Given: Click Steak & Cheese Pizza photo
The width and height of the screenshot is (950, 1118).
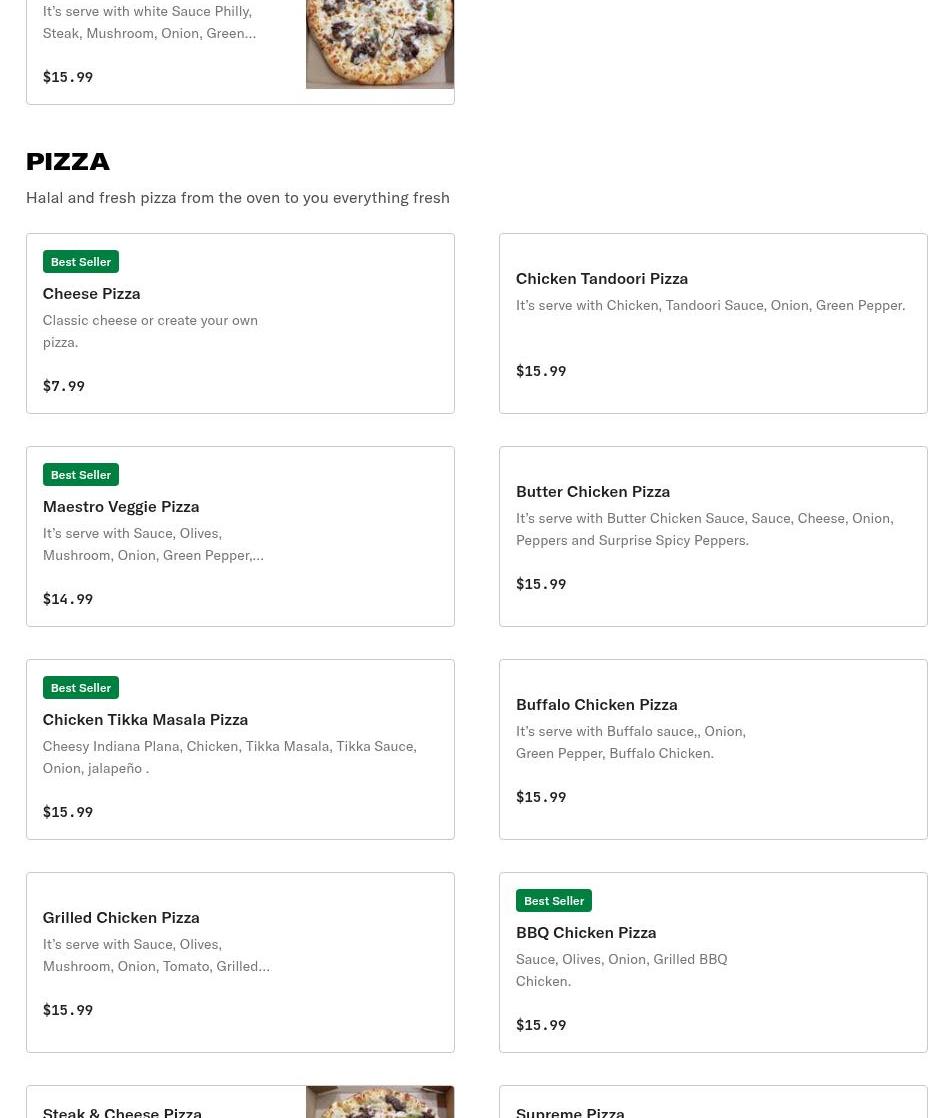Looking at the screenshot, I should [x=380, y=1102].
